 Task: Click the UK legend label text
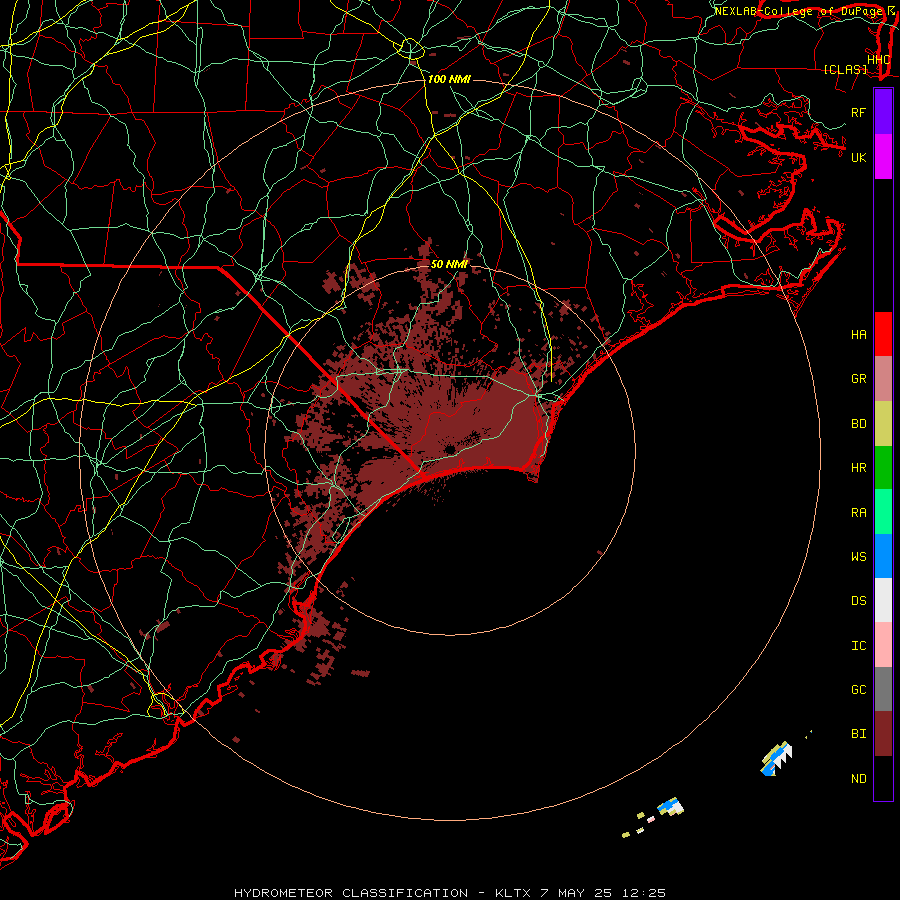click(x=858, y=157)
